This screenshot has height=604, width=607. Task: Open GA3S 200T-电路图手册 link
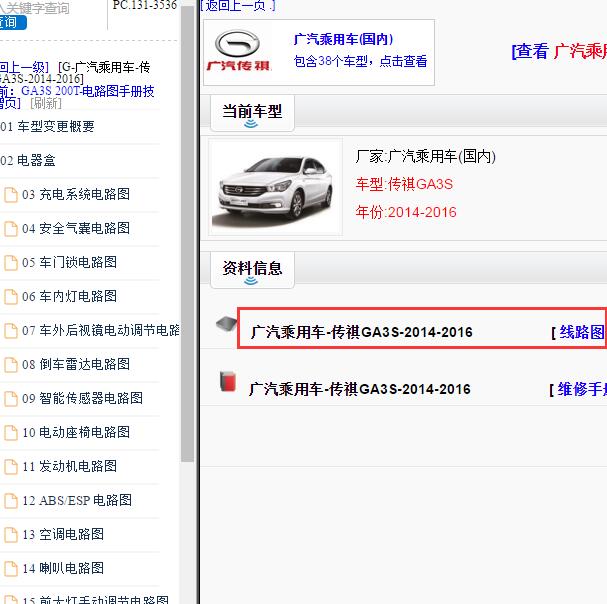point(87,91)
